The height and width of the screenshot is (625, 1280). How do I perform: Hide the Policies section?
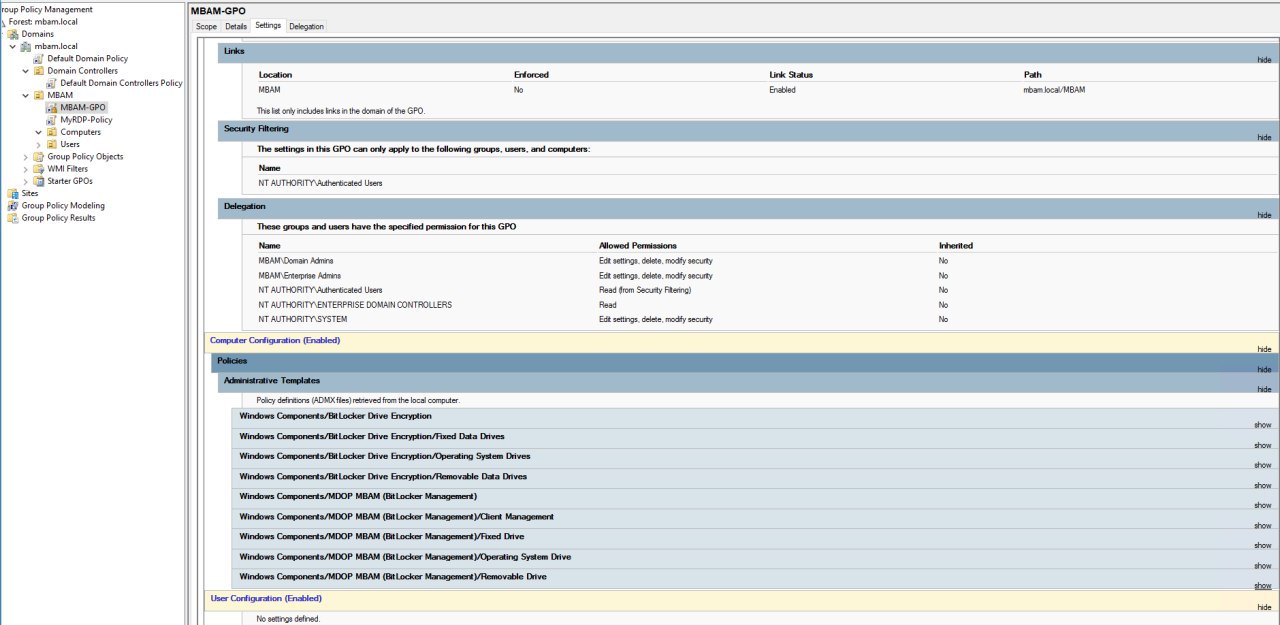[1264, 369]
